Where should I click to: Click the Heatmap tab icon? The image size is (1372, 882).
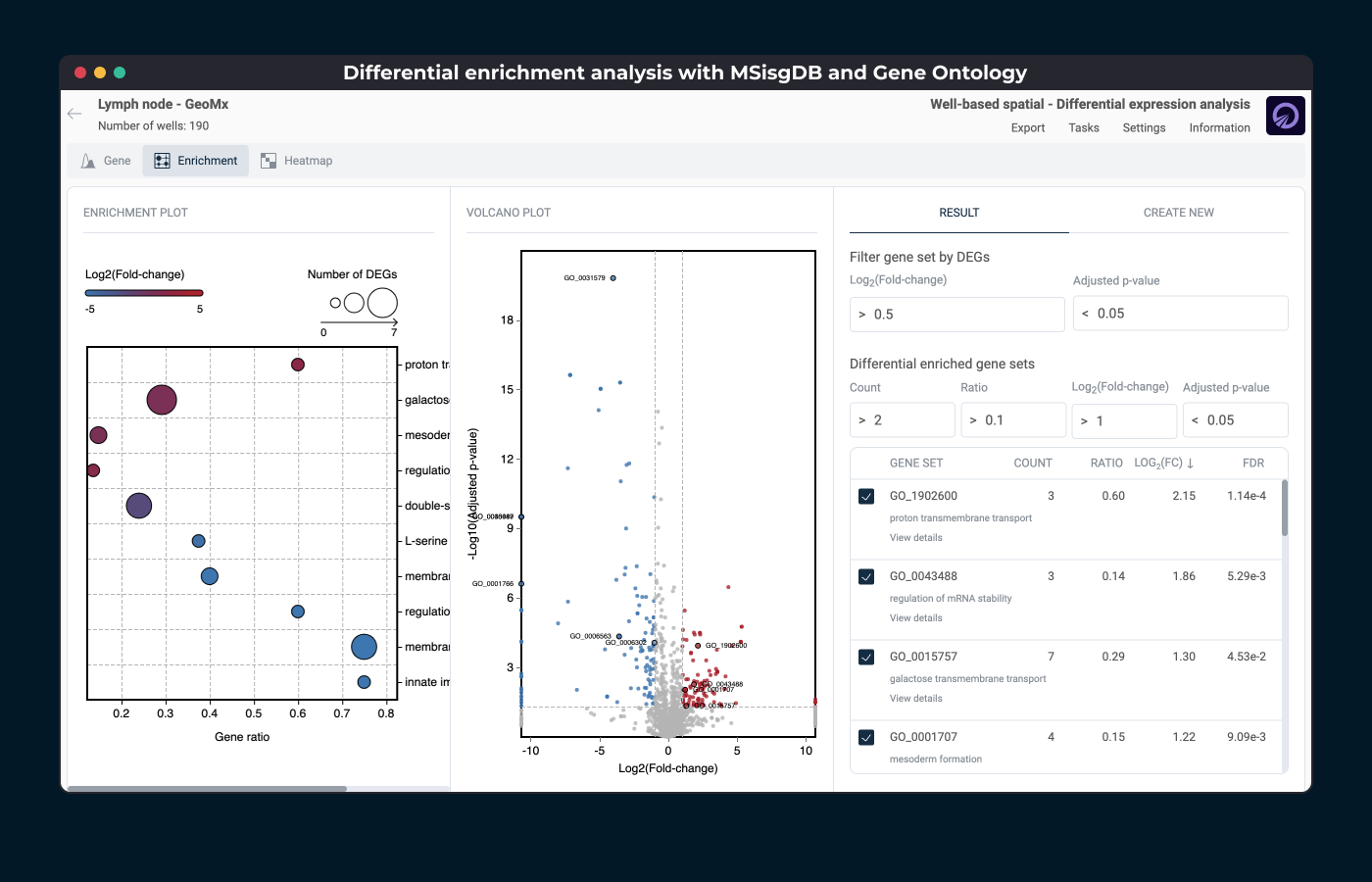[x=269, y=161]
